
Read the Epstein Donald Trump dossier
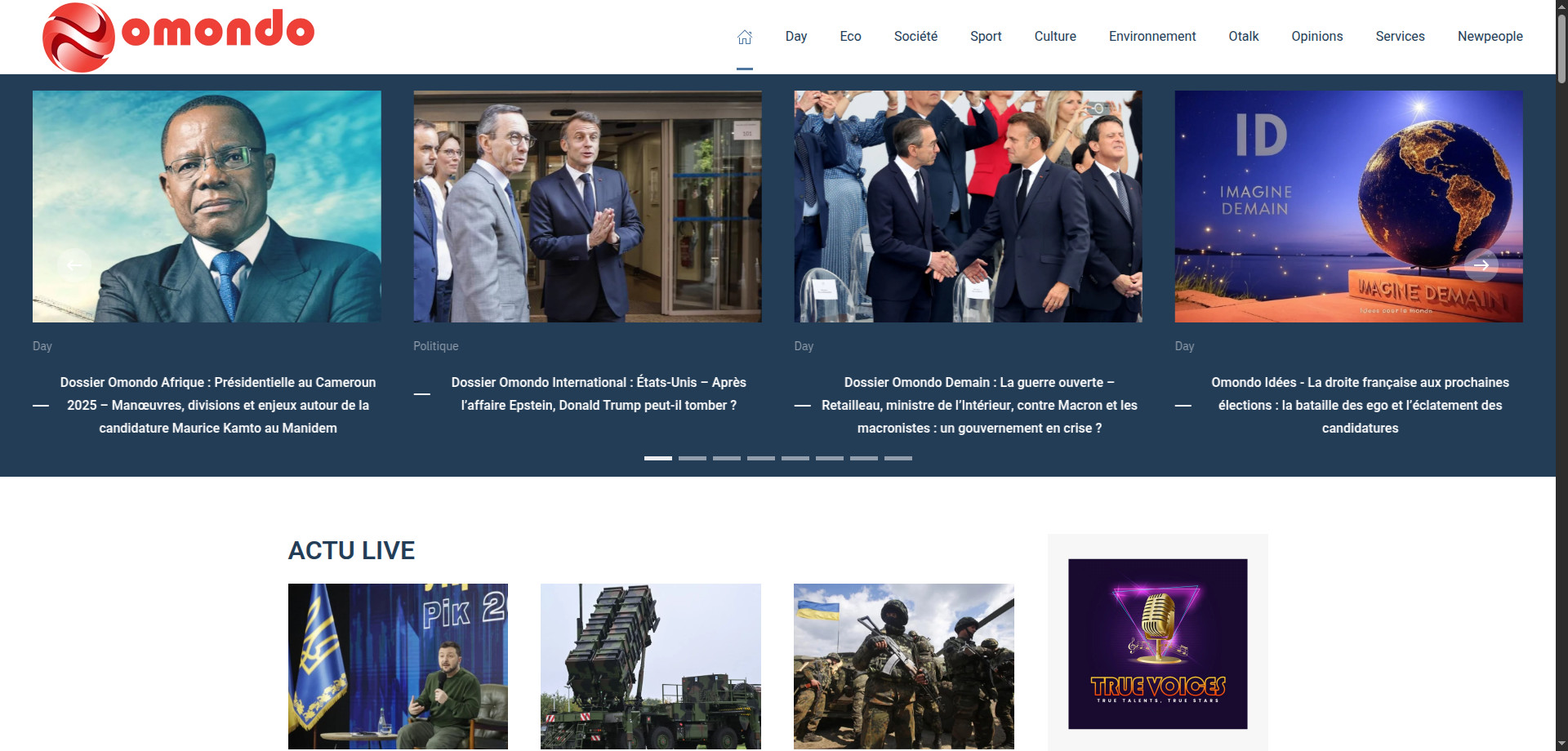[x=598, y=393]
